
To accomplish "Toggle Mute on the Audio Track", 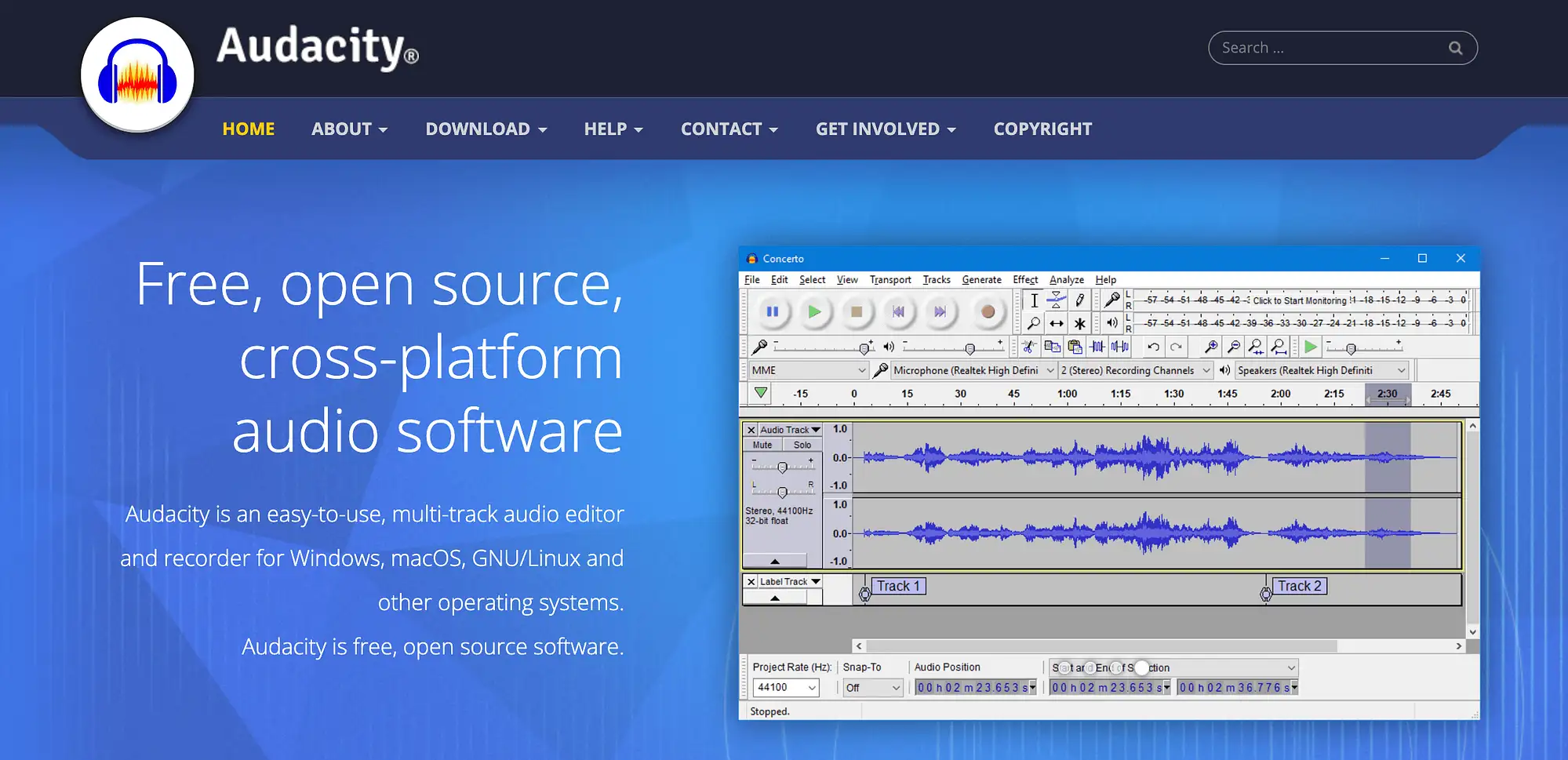I will (x=762, y=445).
